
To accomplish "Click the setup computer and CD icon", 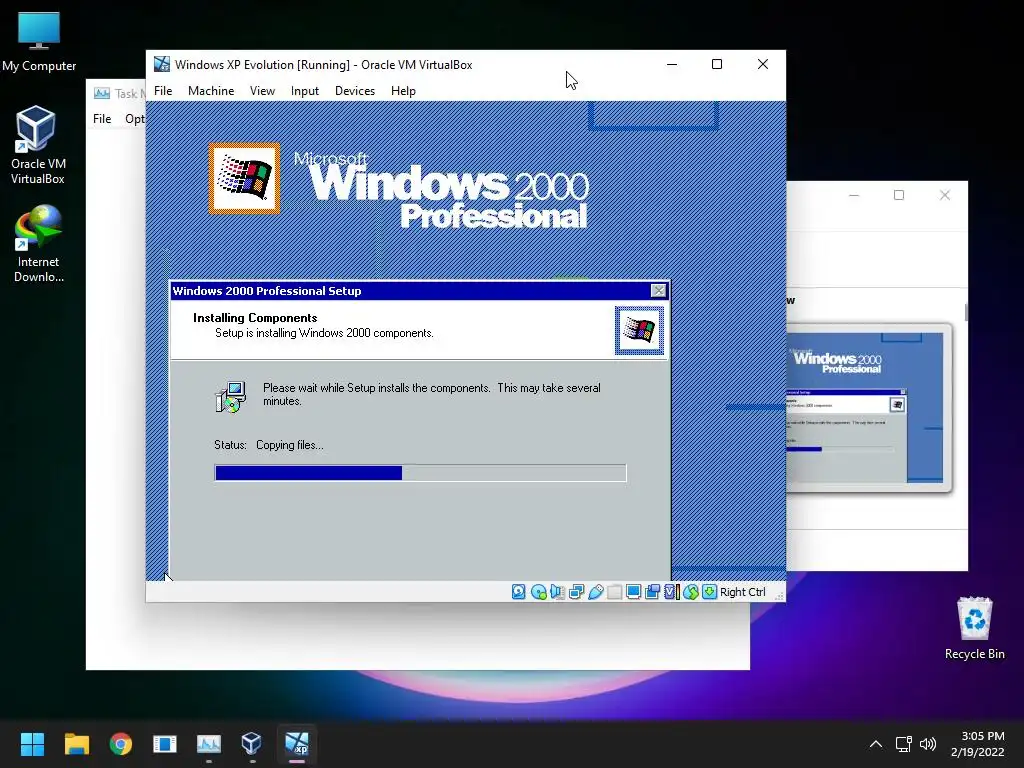I will pos(231,396).
